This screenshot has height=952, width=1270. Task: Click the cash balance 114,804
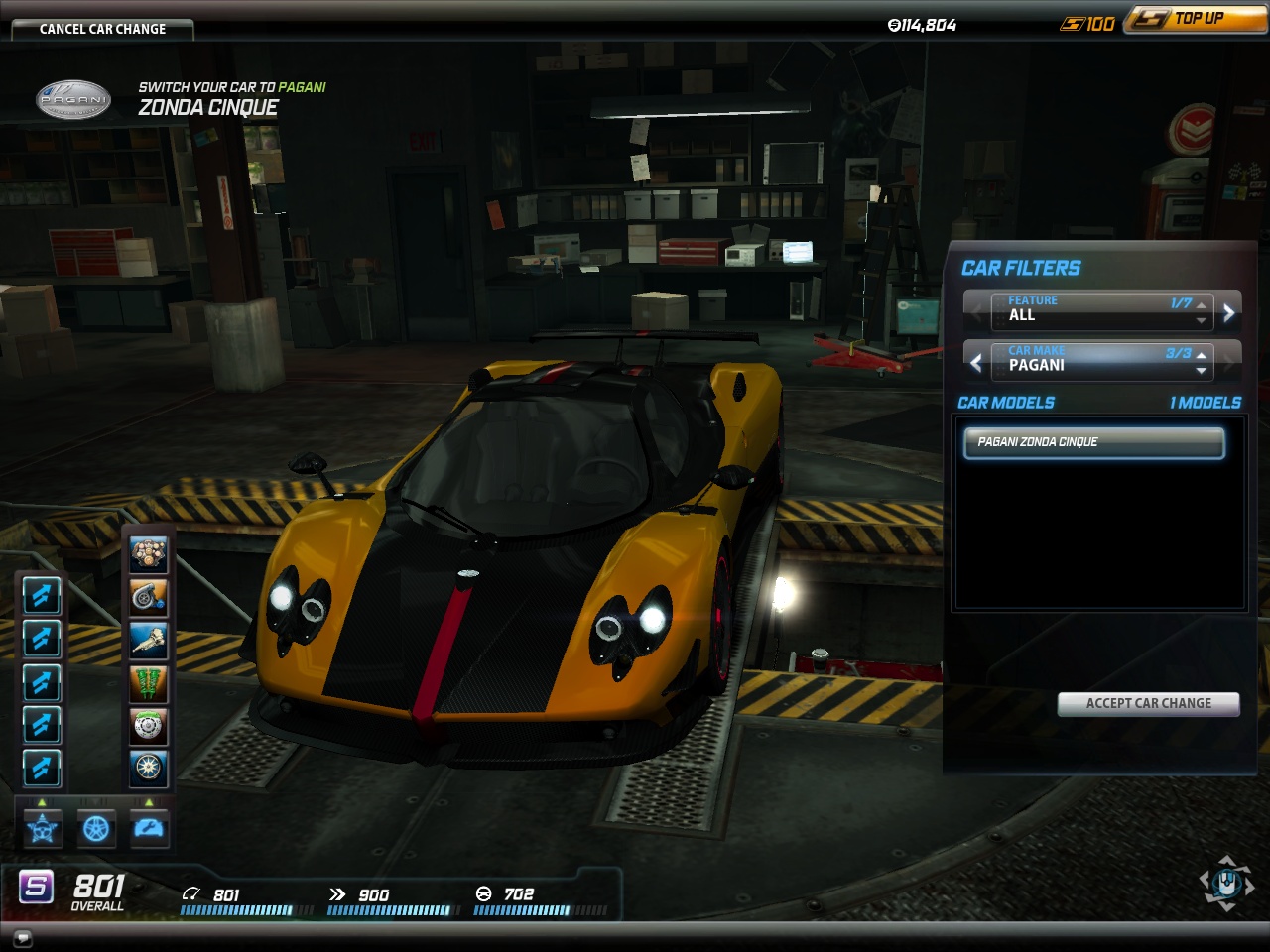pos(922,25)
